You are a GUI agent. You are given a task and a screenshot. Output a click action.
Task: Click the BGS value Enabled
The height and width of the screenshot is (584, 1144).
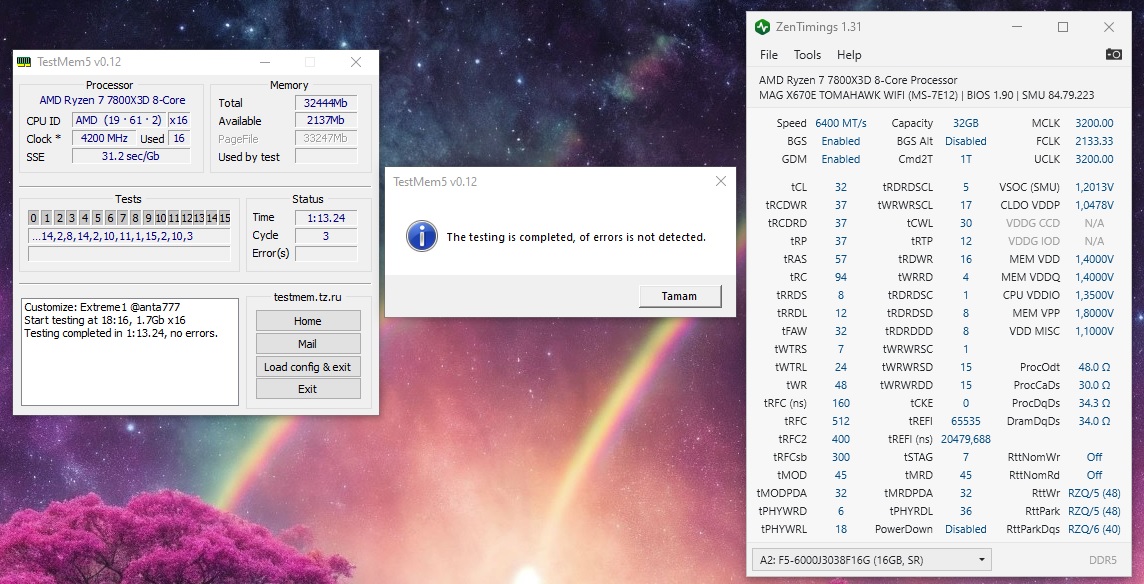tap(841, 141)
